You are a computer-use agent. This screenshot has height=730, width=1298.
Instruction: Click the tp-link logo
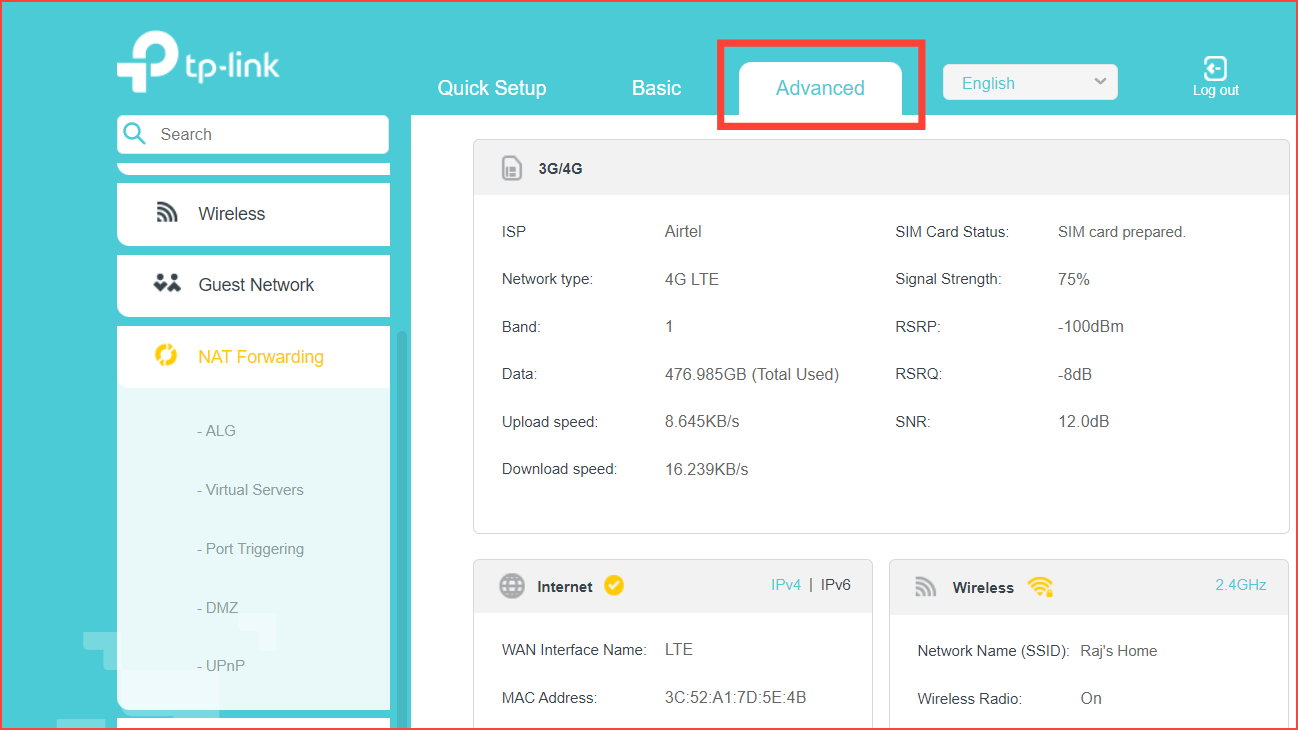(x=197, y=62)
